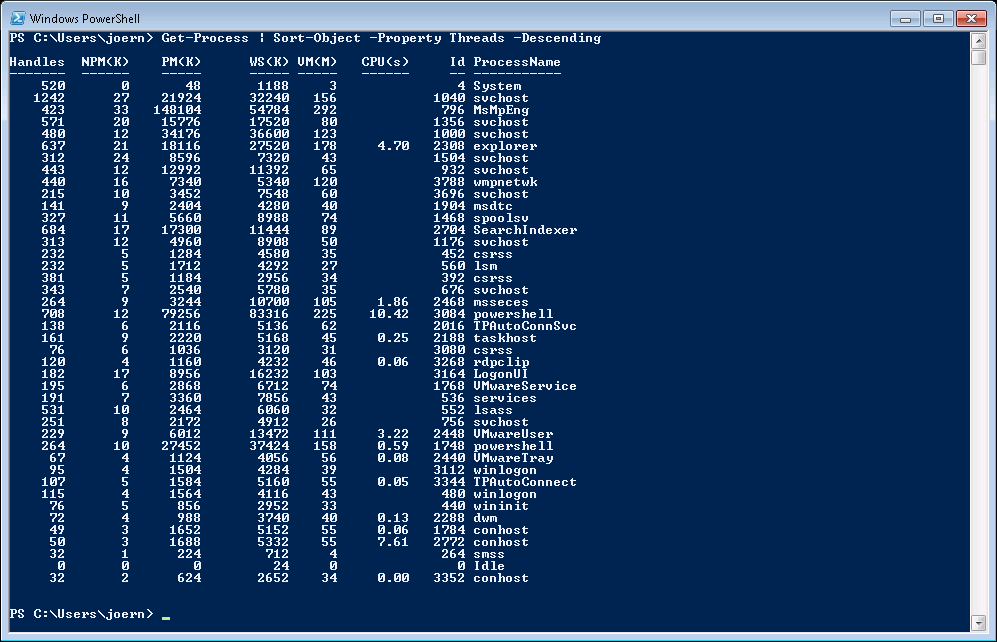
Task: Click the wininit process name
Action: click(501, 507)
